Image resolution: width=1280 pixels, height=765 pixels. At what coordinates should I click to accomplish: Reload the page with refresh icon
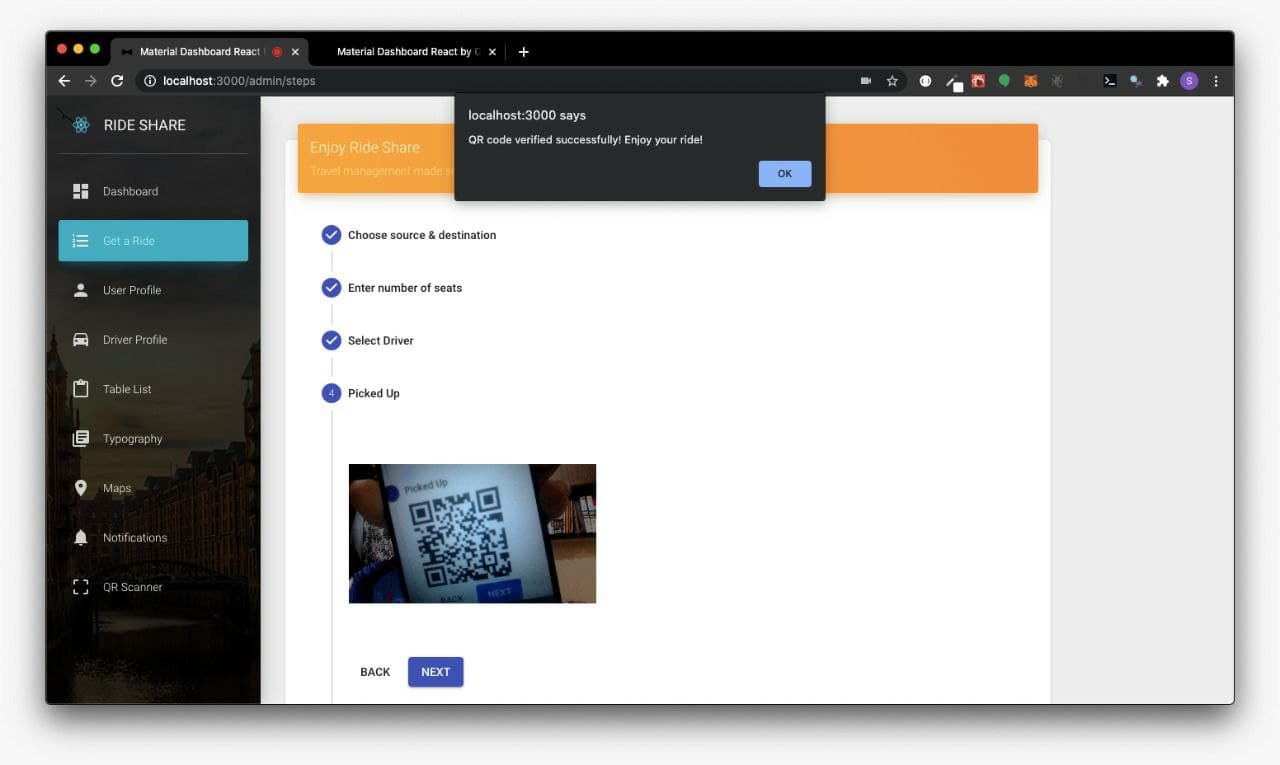(117, 81)
